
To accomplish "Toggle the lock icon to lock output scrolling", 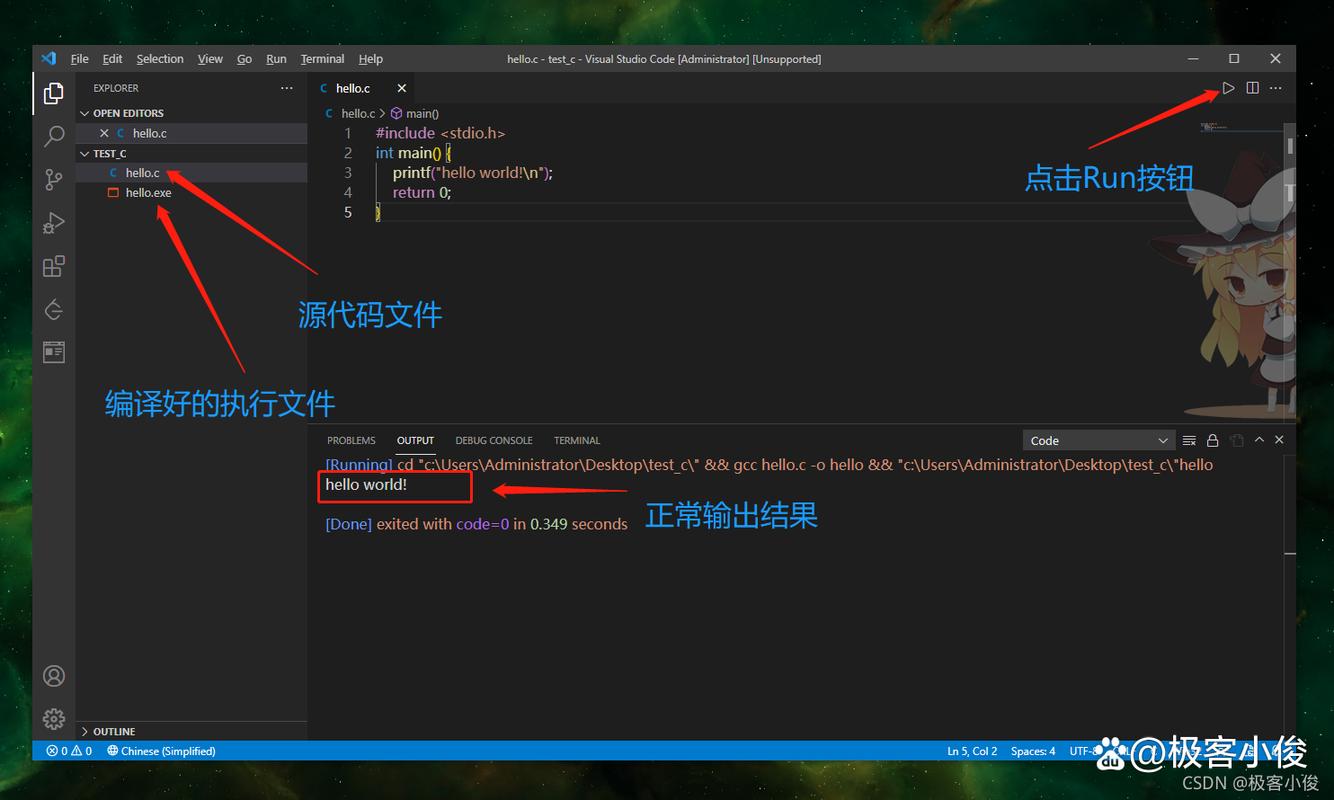I will click(1212, 440).
